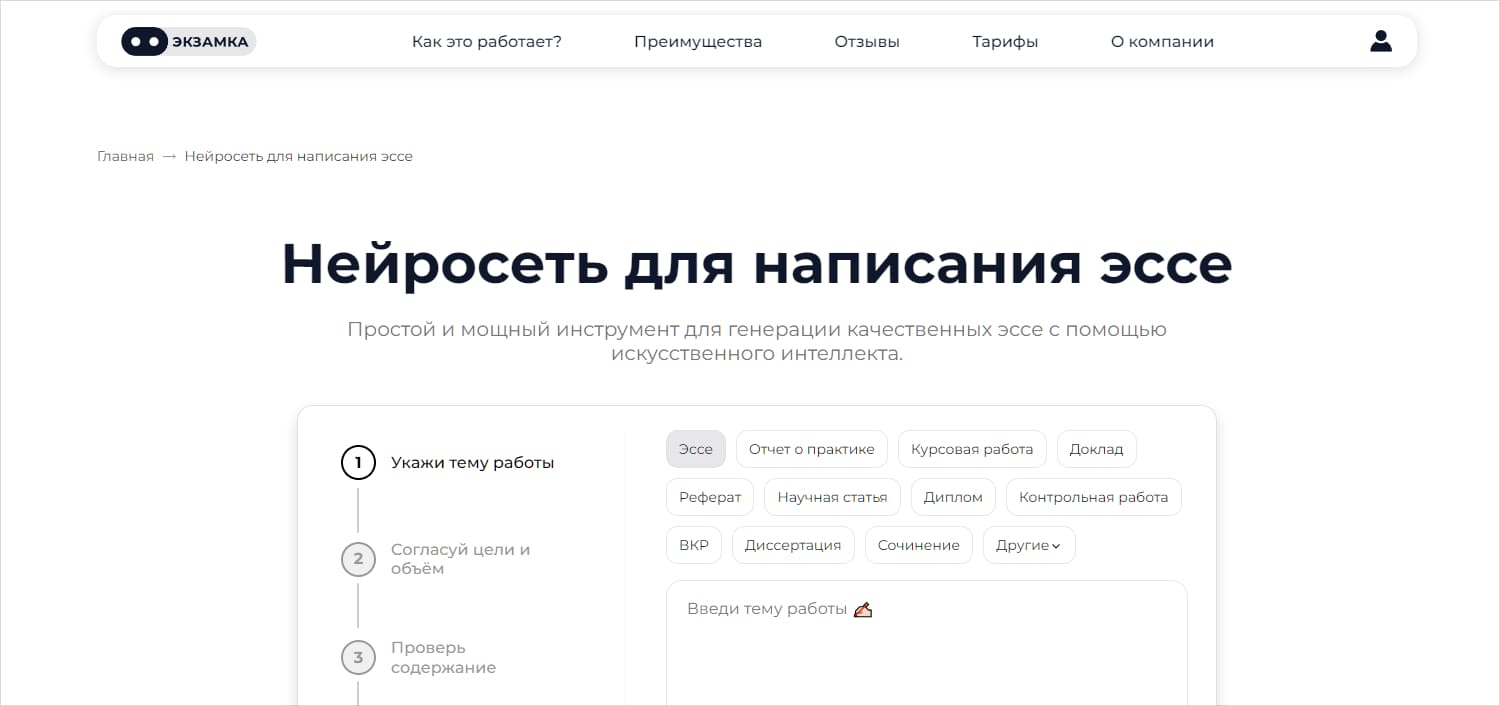Go to "О компании" page
Viewport: 1500px width, 706px height.
click(1161, 41)
